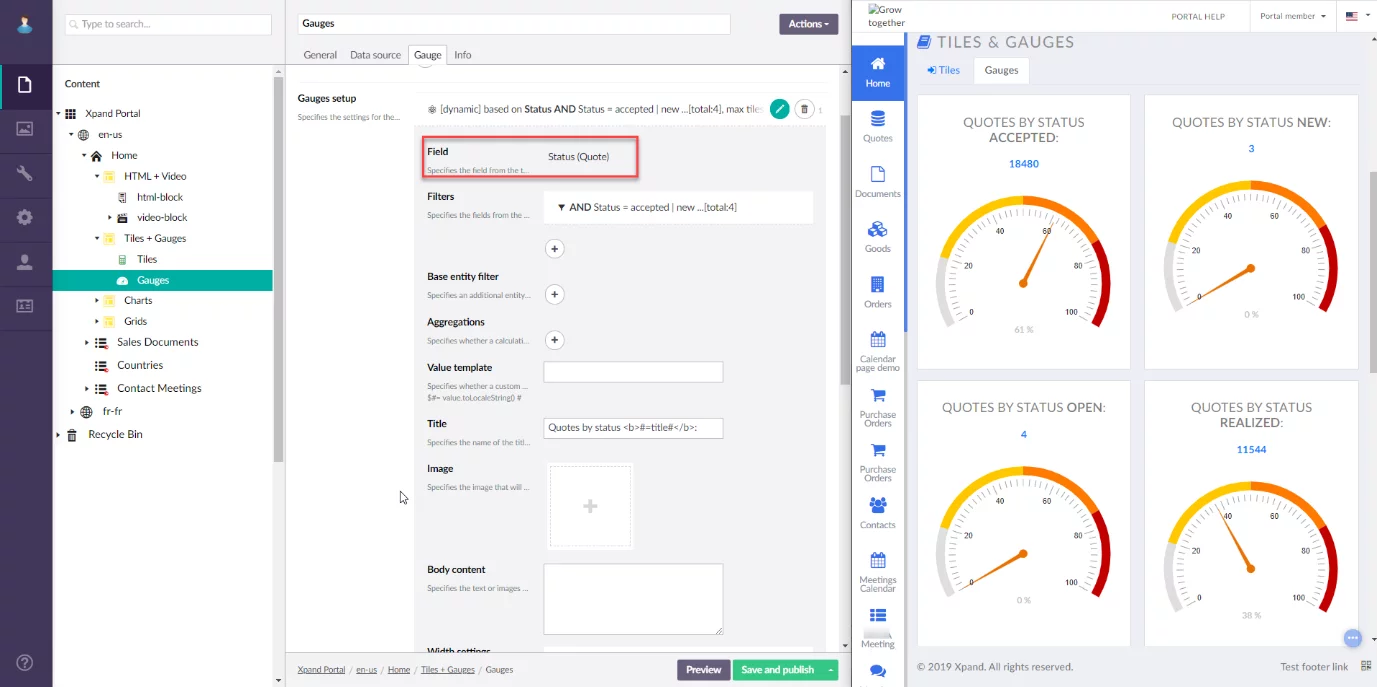Click the Value template input field

[633, 372]
